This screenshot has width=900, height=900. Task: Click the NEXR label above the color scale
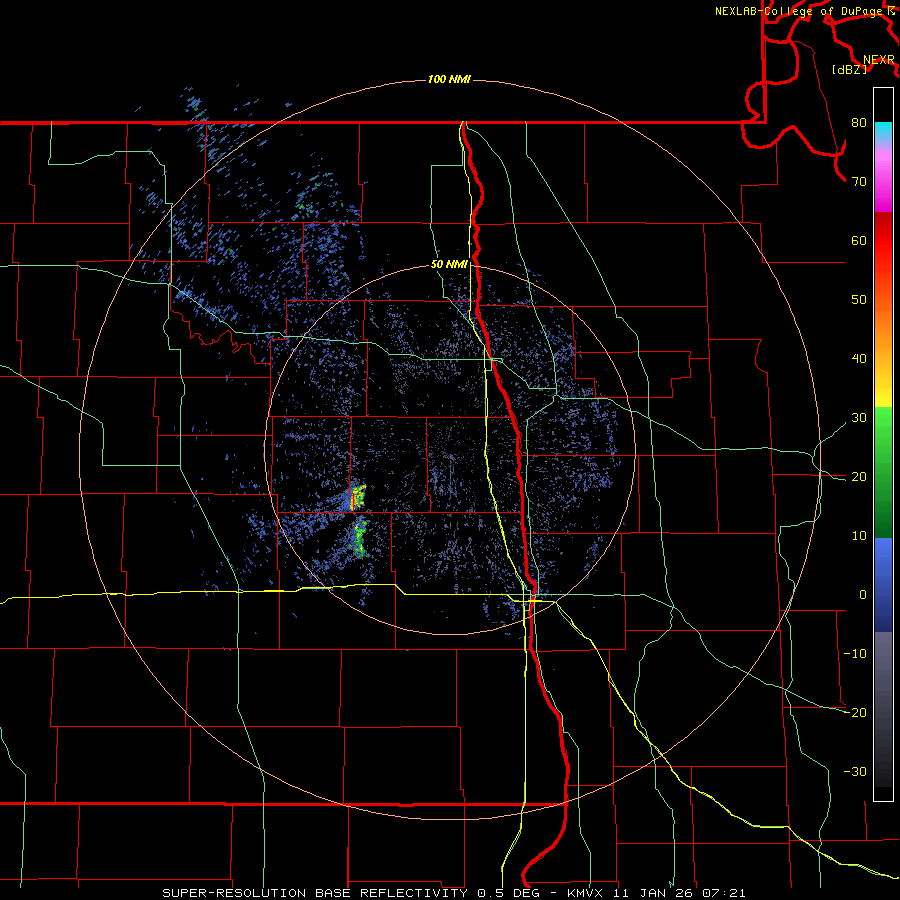[x=878, y=60]
